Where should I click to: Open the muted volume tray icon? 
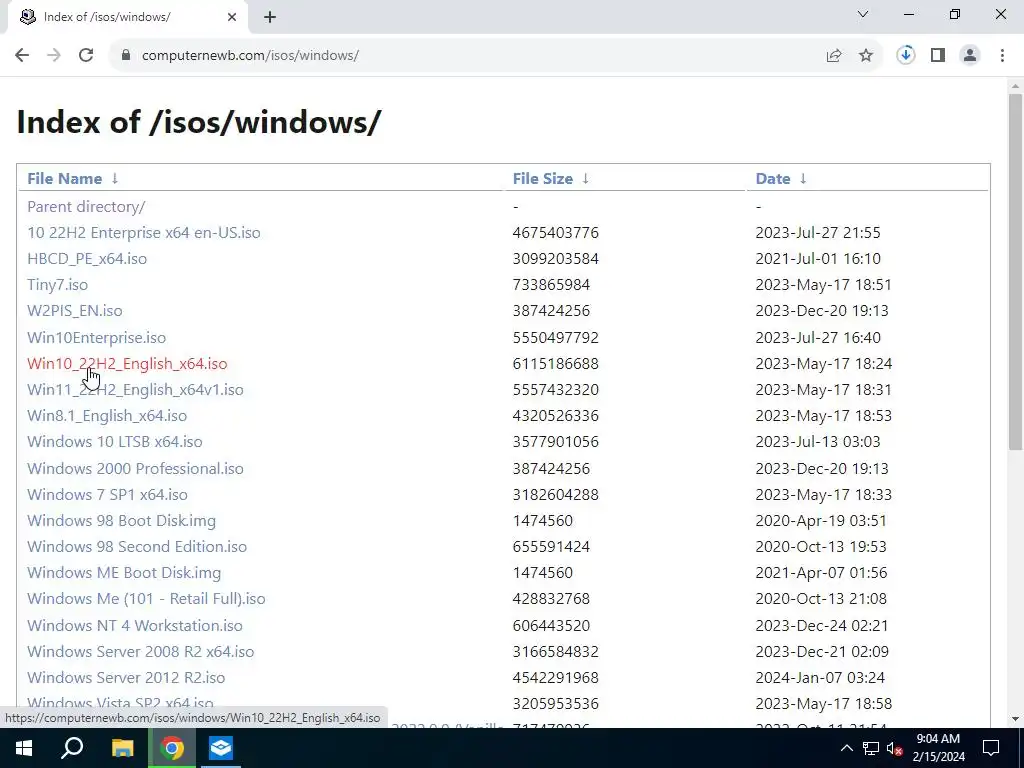tap(894, 748)
